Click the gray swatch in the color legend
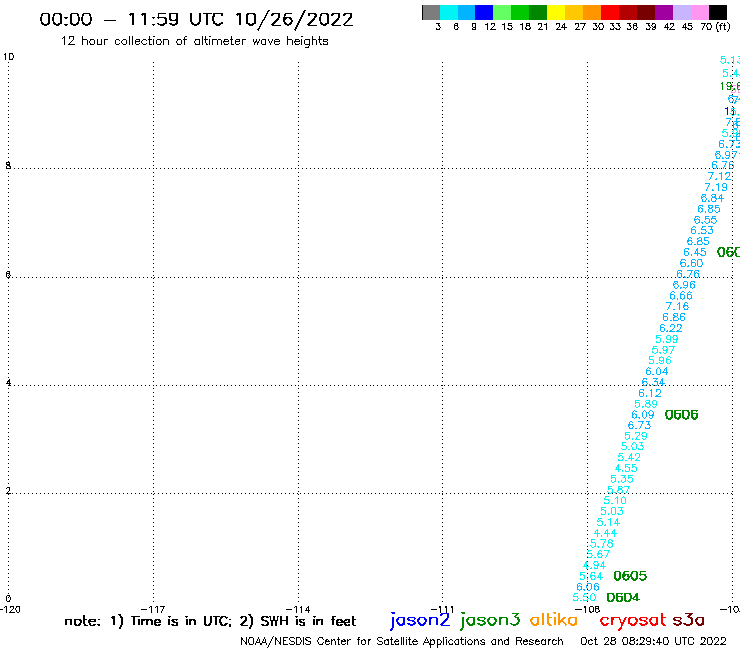Screen dimensions: 740x650 pyautogui.click(x=431, y=12)
